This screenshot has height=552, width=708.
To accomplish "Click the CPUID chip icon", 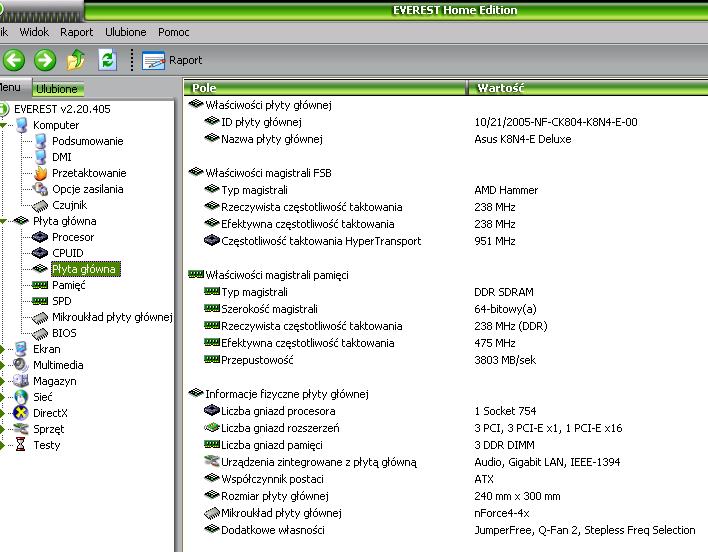I will coord(40,253).
